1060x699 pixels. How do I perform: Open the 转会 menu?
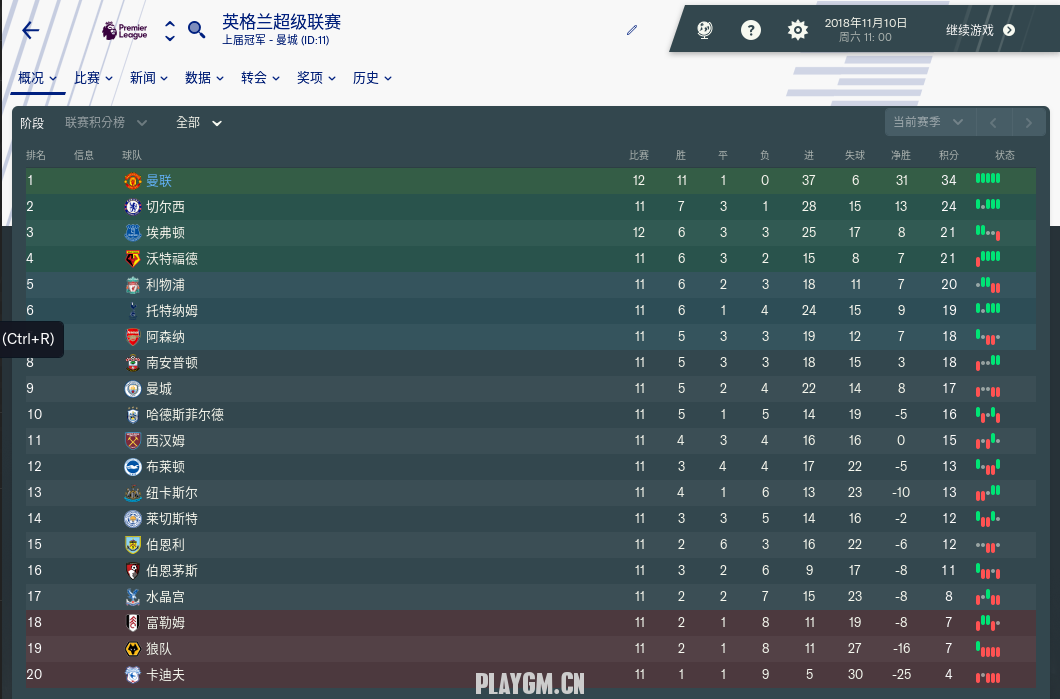(260, 78)
